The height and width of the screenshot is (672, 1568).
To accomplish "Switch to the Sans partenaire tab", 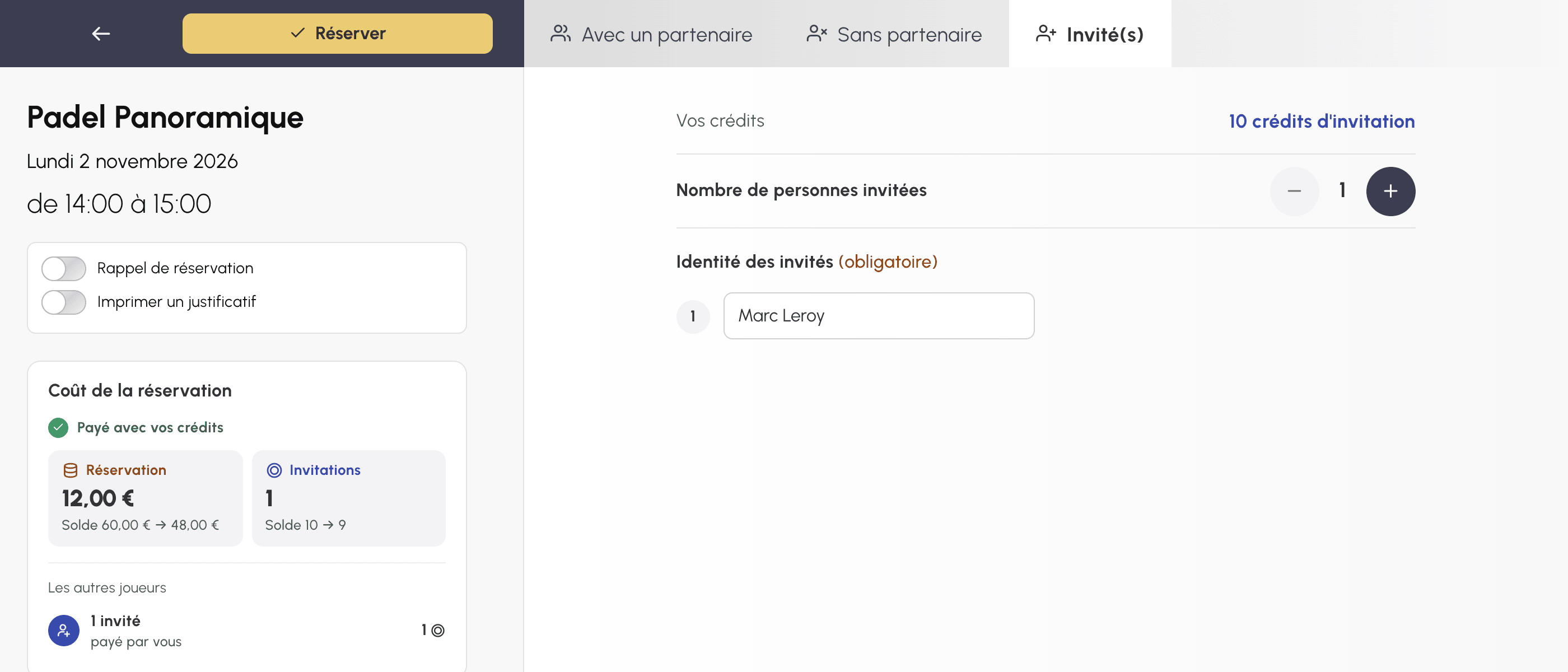I will (894, 34).
